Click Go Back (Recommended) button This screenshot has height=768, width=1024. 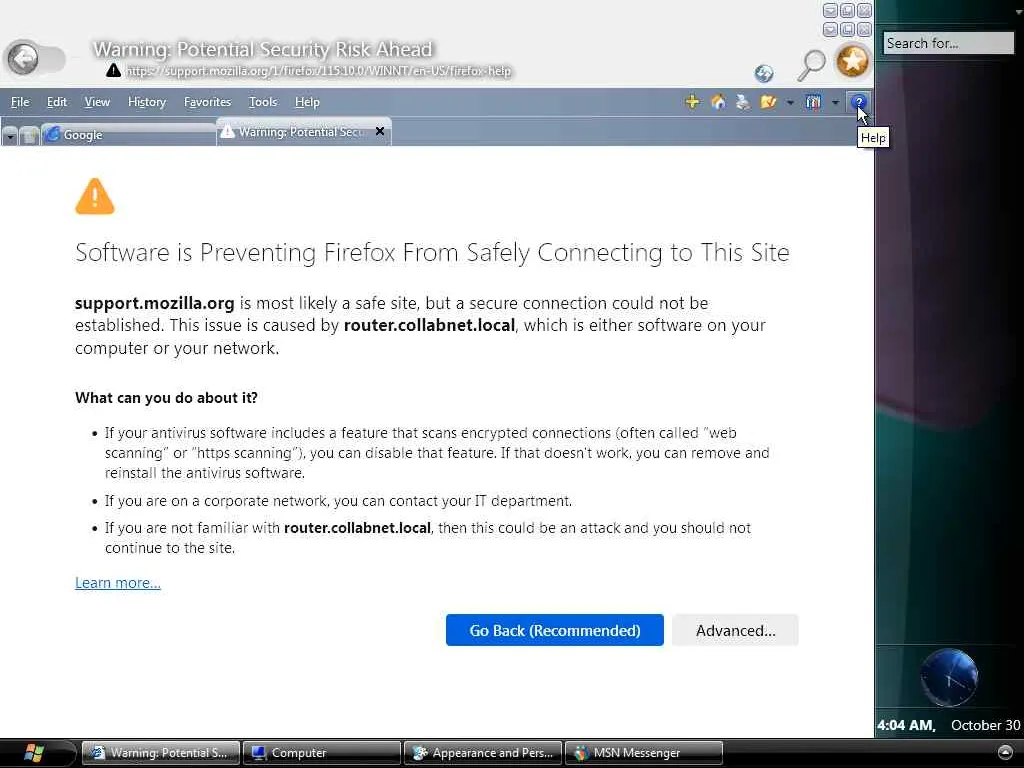(x=554, y=630)
